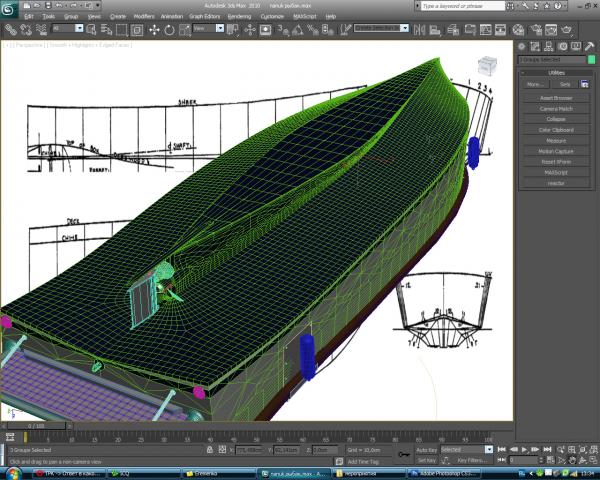Toggle the 3D Snaps icon
The image size is (600, 480).
coord(283,29)
